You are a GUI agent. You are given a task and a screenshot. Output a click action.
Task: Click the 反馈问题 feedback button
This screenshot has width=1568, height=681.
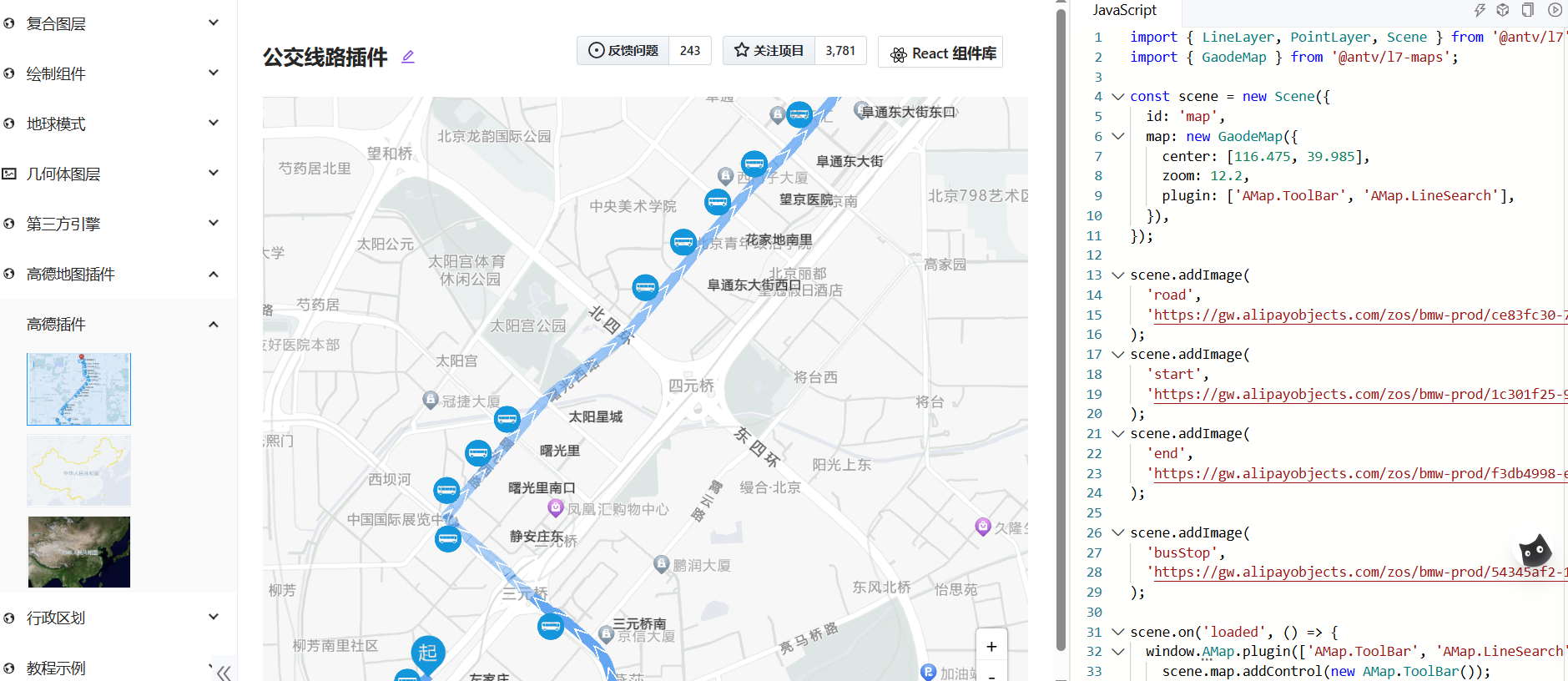623,51
